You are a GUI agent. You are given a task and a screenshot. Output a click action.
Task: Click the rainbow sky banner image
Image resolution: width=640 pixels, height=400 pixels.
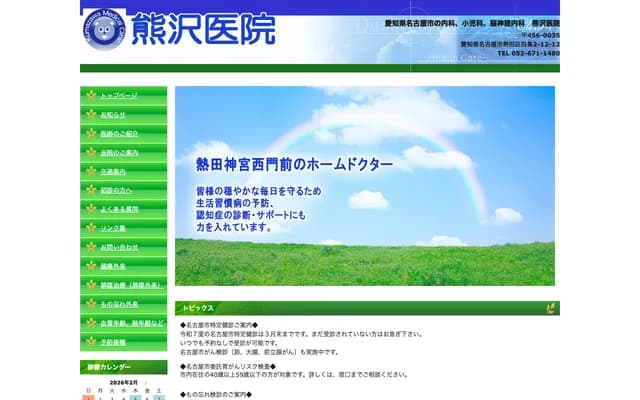[365, 186]
